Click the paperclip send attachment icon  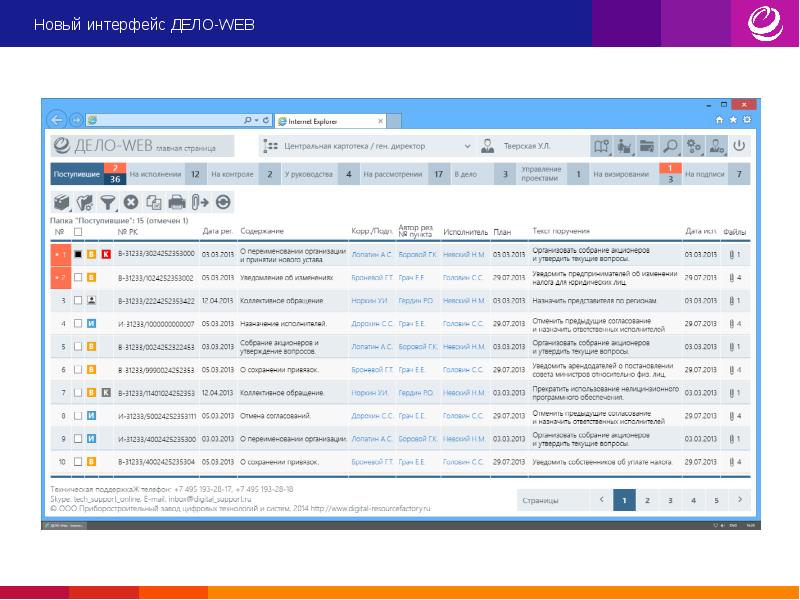click(199, 201)
